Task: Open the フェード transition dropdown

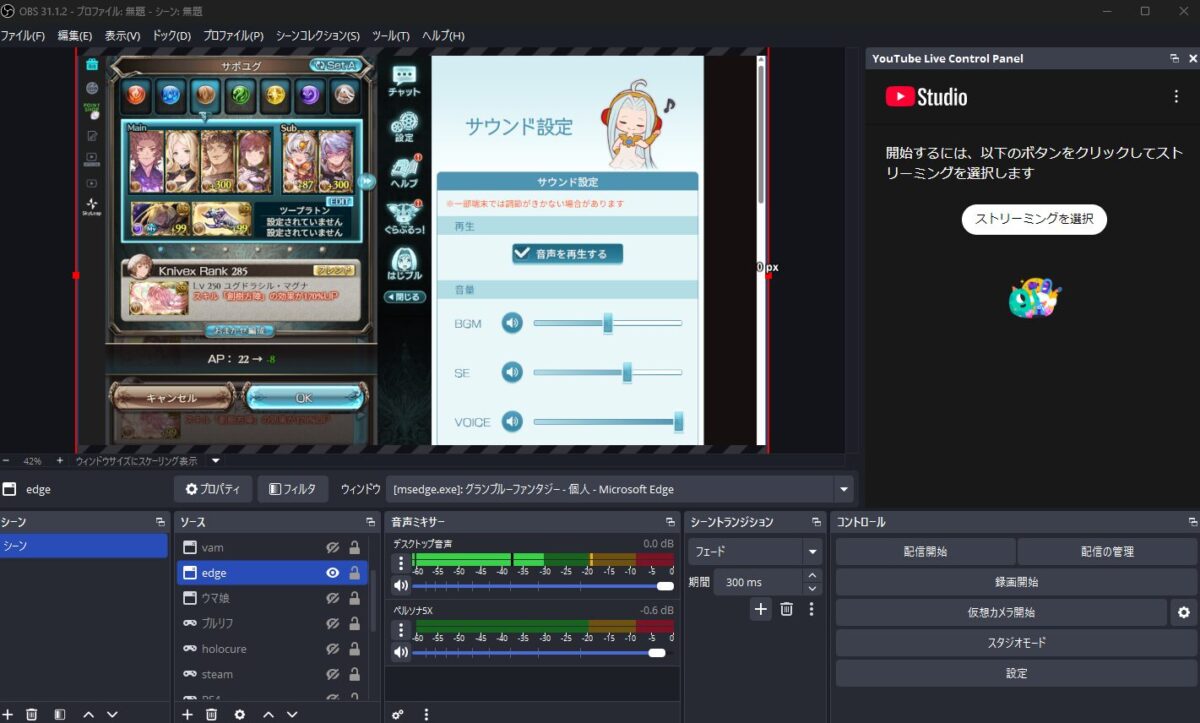Action: [811, 551]
